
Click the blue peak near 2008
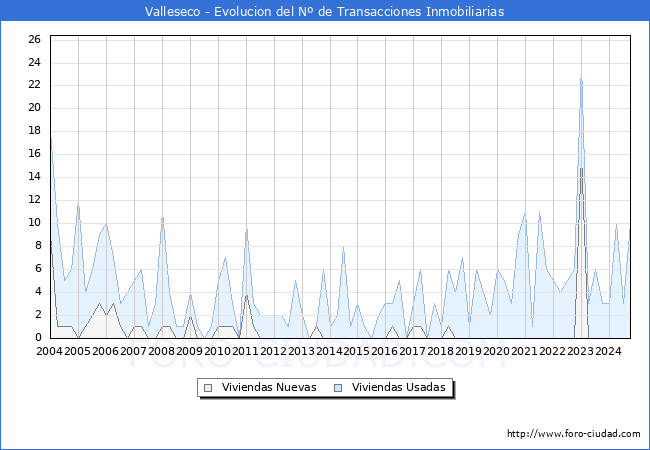coord(162,220)
